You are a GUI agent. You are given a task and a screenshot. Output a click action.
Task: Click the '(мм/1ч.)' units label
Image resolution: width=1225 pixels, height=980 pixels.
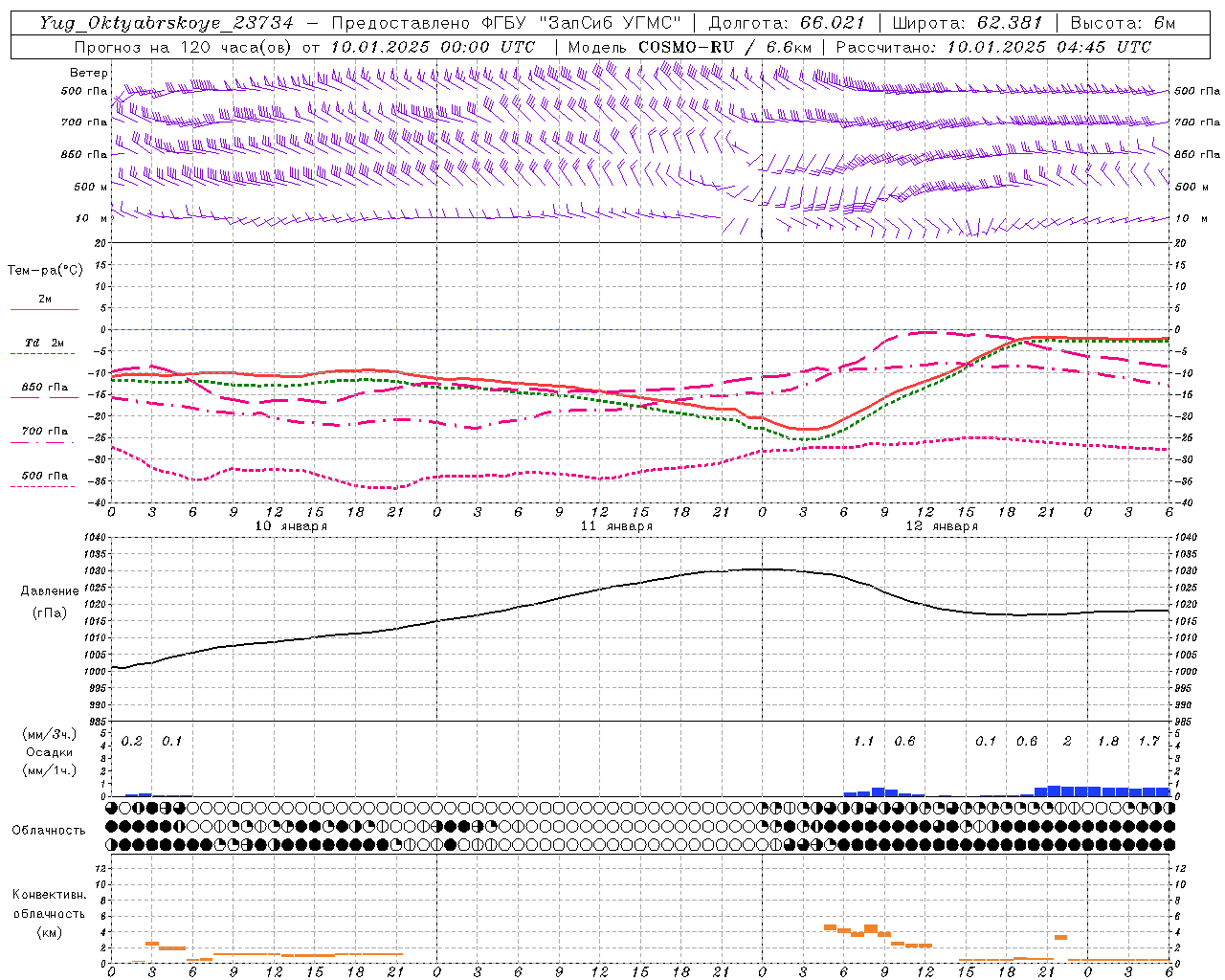[50, 770]
